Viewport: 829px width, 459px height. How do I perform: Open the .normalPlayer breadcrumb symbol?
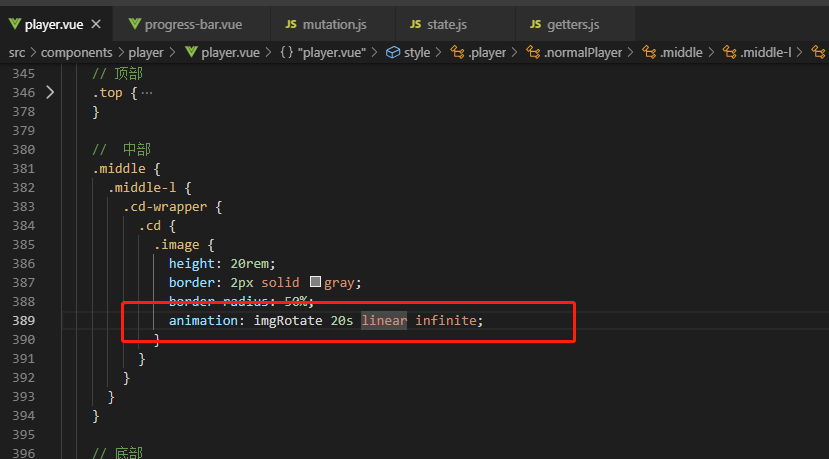[x=583, y=52]
